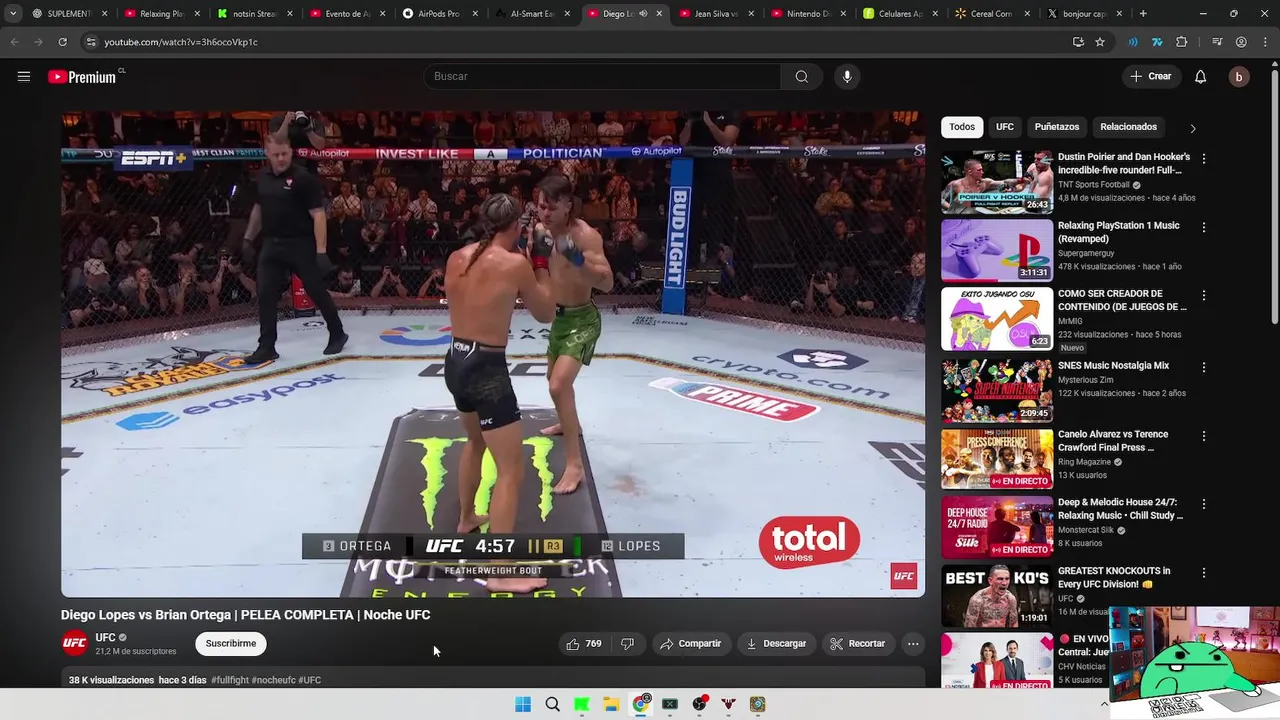The width and height of the screenshot is (1280, 720).
Task: Switch to the SUPLEMENT browser tab
Action: point(68,14)
